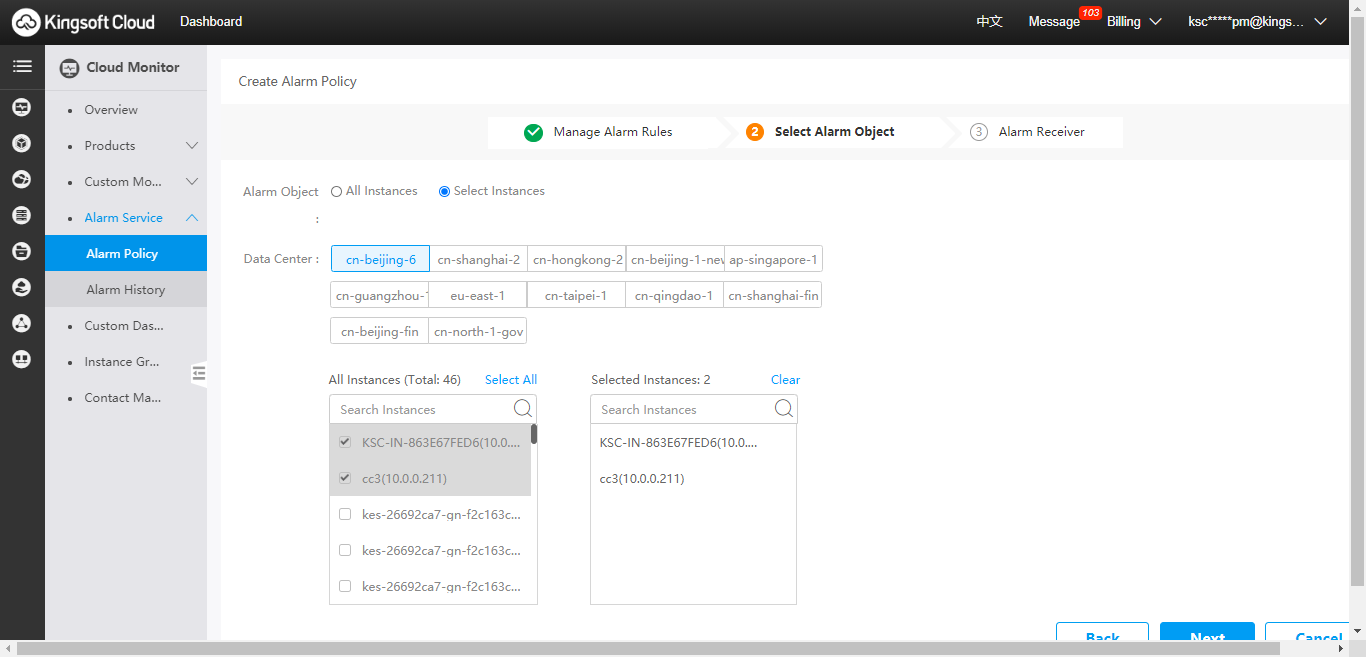1366x657 pixels.
Task: Click the All Instances list scrollbar thumb
Action: pos(534,434)
